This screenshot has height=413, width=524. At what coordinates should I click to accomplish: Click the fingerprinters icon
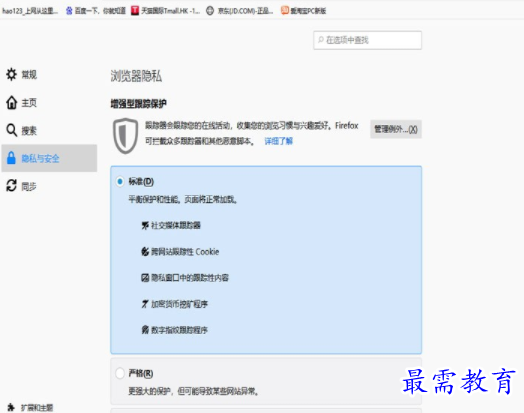pos(145,330)
